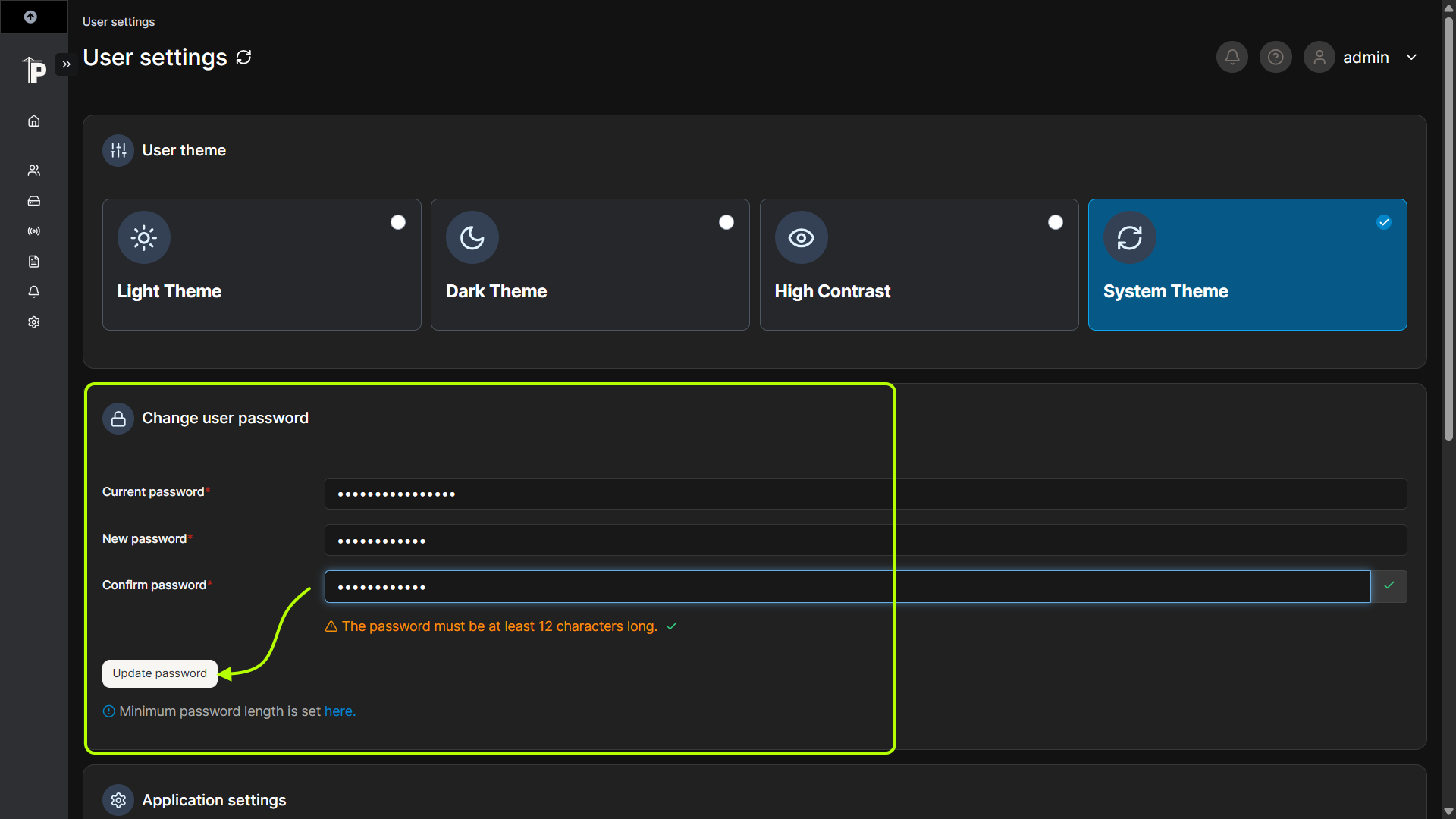Click the Change user password heading
This screenshot has height=819, width=1456.
225,418
